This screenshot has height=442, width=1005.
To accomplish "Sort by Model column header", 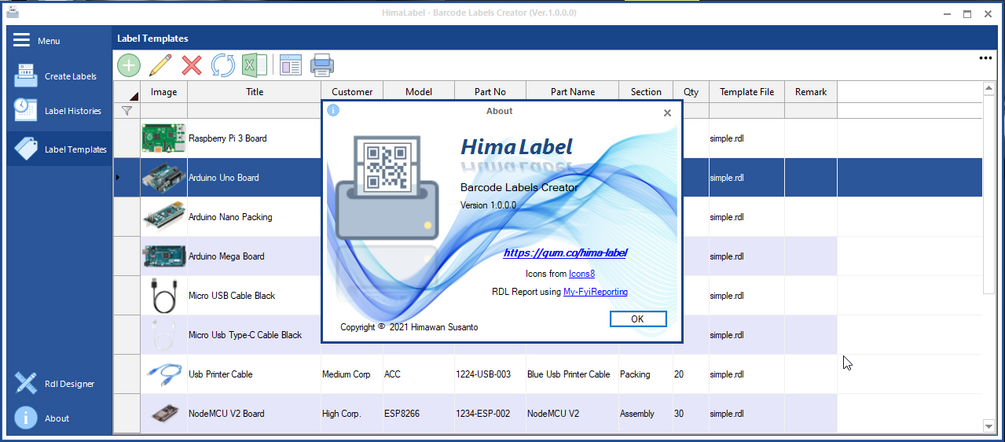I will (419, 92).
